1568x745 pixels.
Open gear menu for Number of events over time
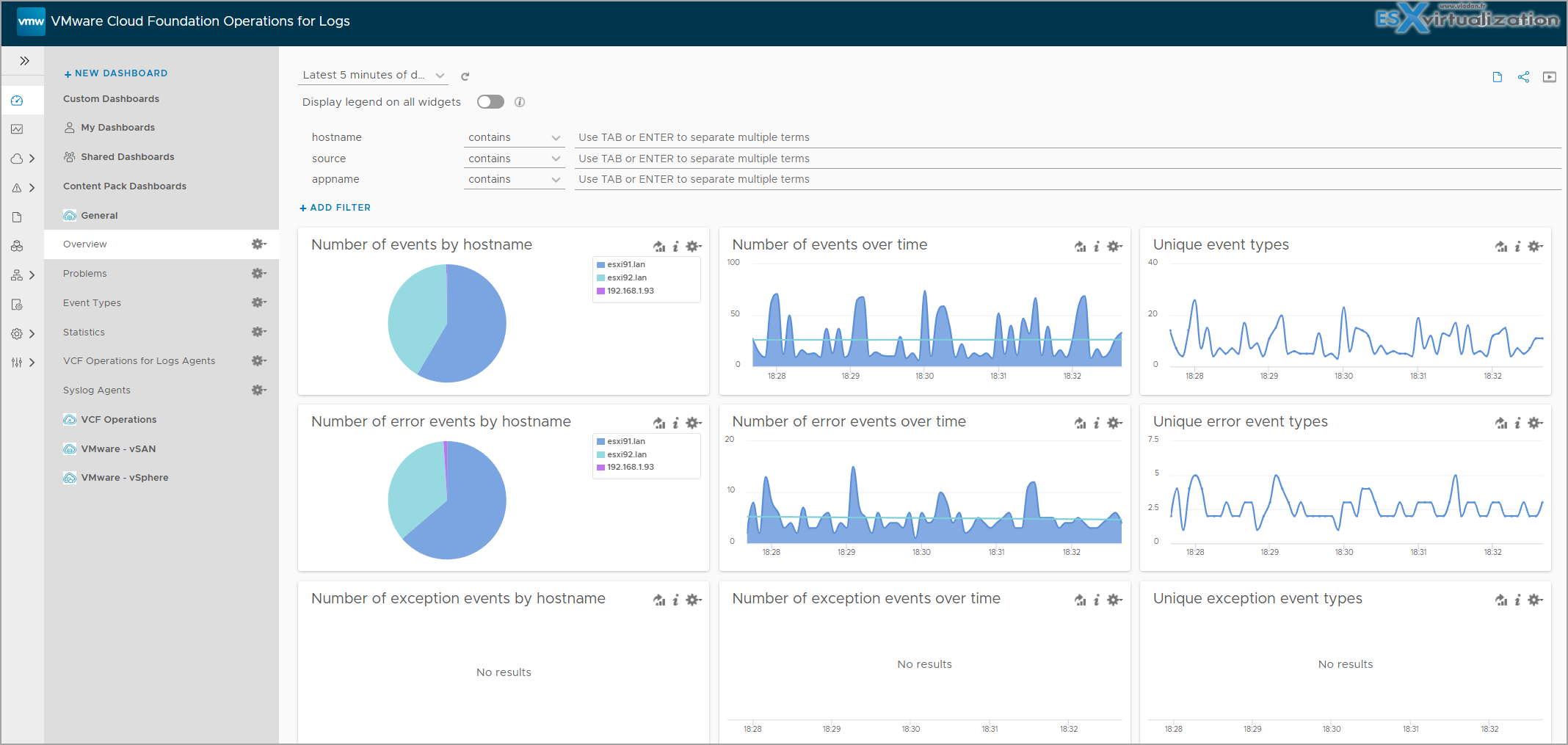point(1115,247)
